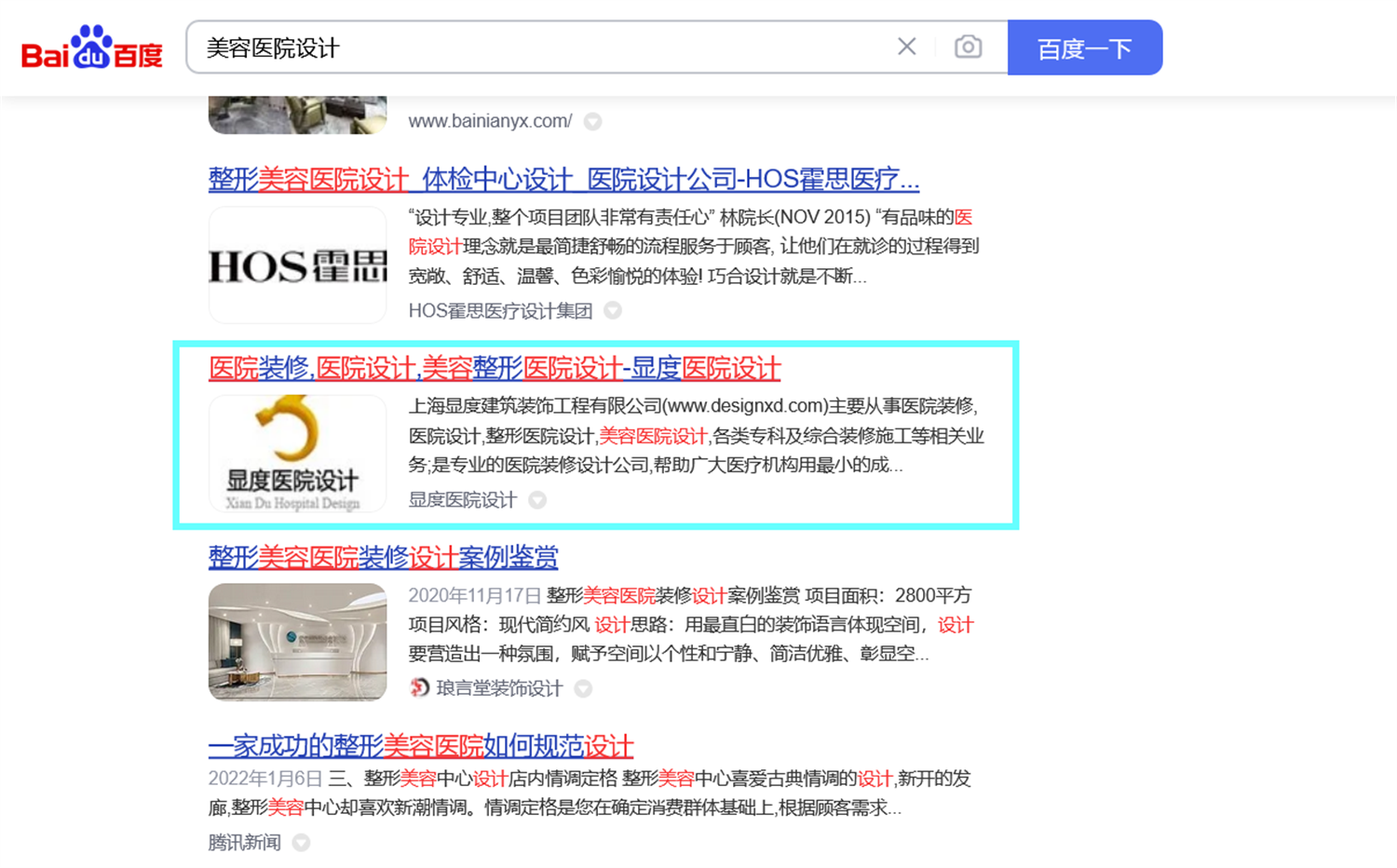Click the partly visible interior thumbnail above www.bainianyx.com
This screenshot has height=868, width=1397.
coord(297,115)
